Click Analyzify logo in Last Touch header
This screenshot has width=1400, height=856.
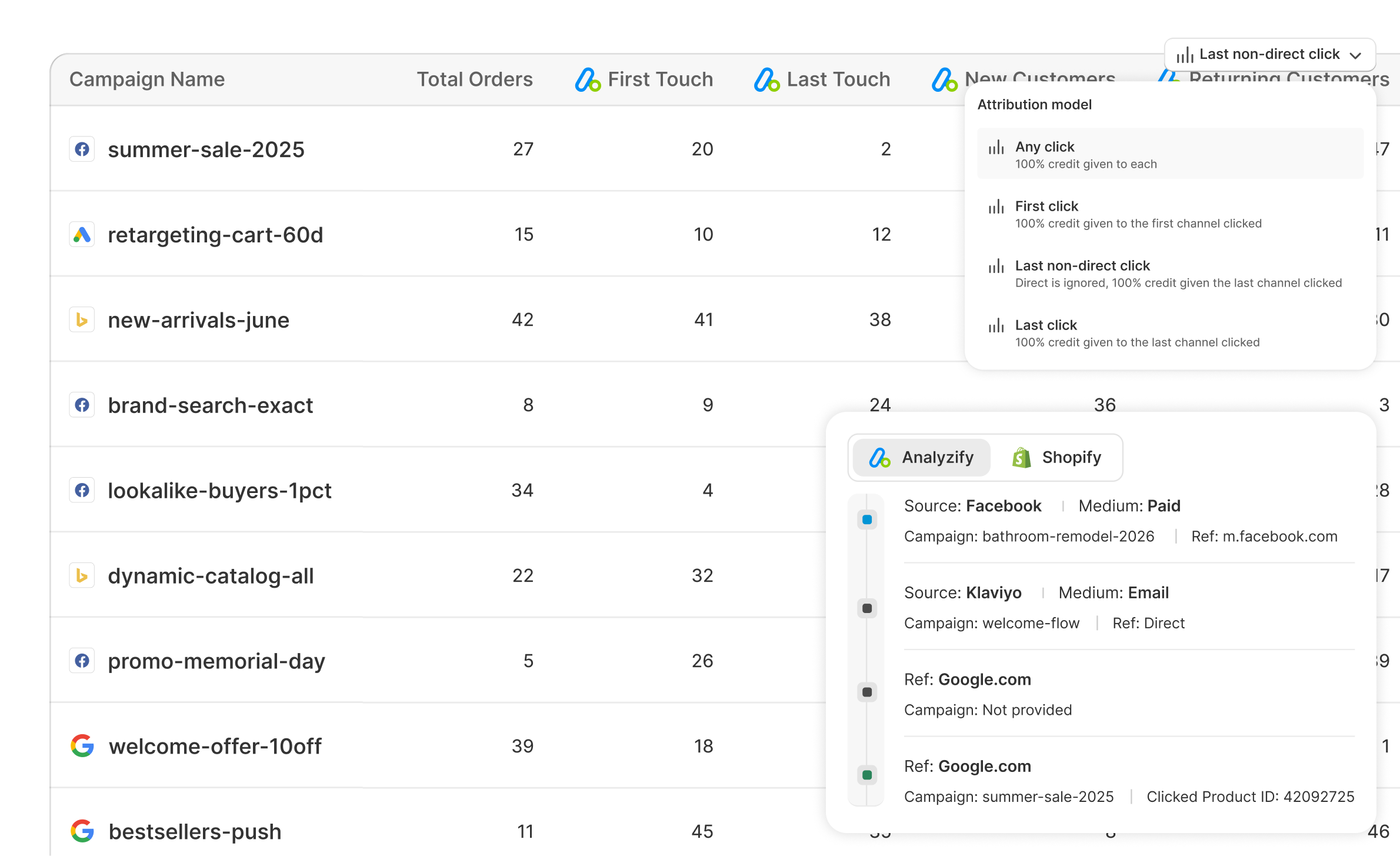click(766, 80)
